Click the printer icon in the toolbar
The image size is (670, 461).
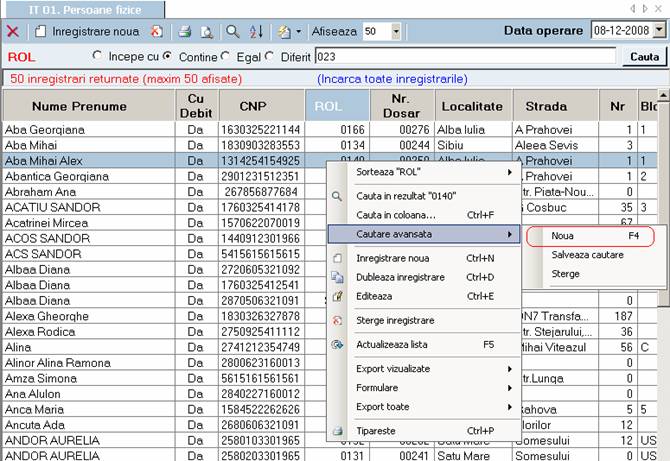pyautogui.click(x=185, y=32)
